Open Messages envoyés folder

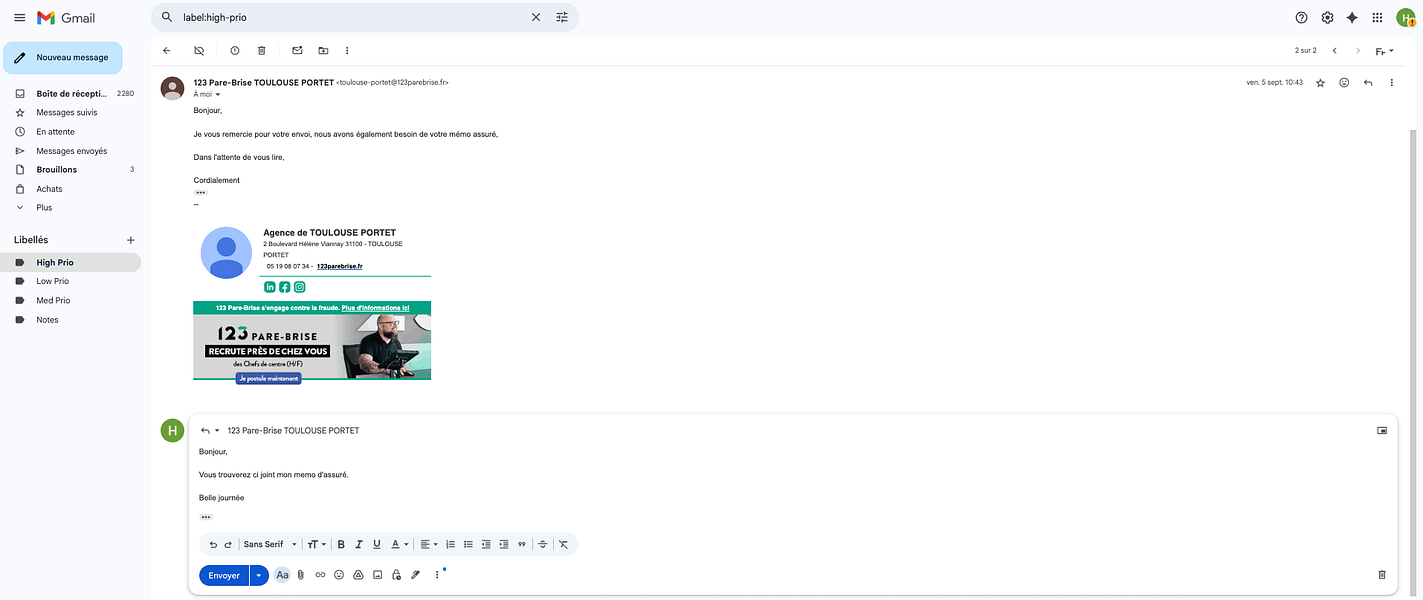[71, 151]
